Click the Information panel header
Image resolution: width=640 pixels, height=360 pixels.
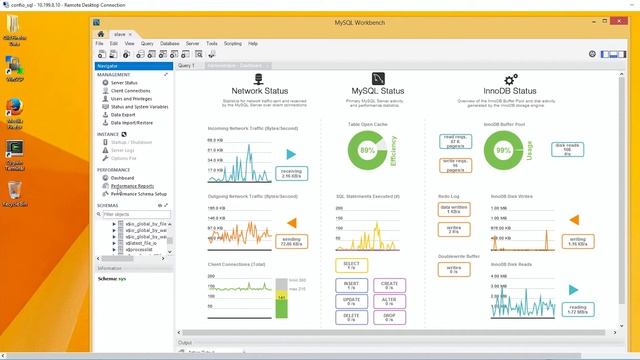[x=134, y=268]
